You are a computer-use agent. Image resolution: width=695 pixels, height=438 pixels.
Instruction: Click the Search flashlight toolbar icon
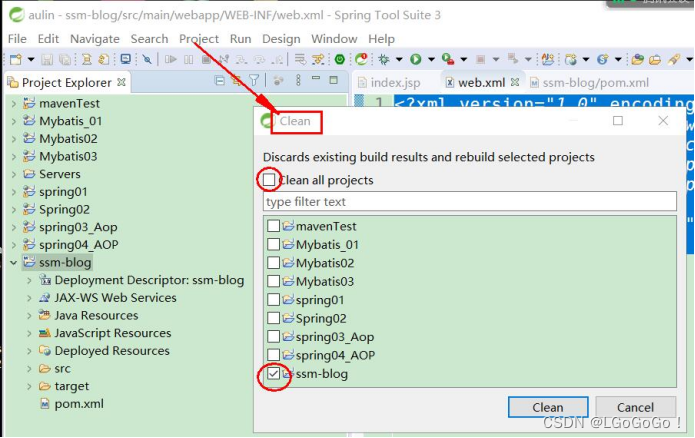tap(674, 59)
